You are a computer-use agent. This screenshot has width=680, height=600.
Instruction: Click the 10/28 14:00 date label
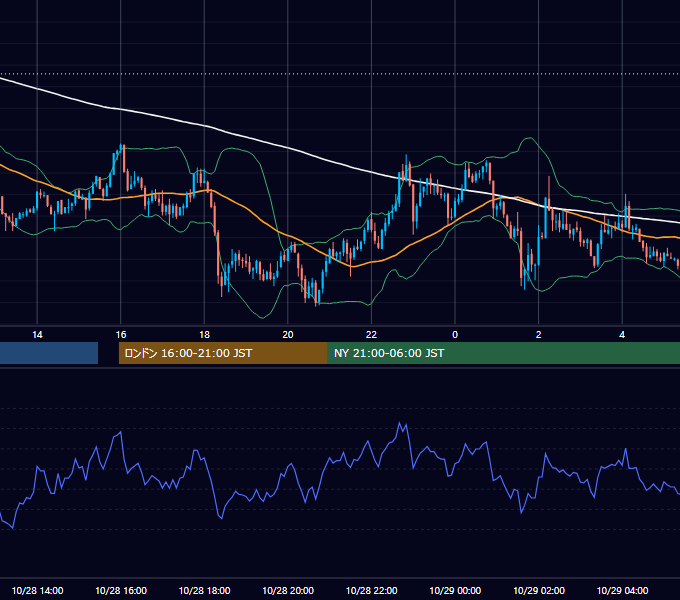[x=37, y=590]
